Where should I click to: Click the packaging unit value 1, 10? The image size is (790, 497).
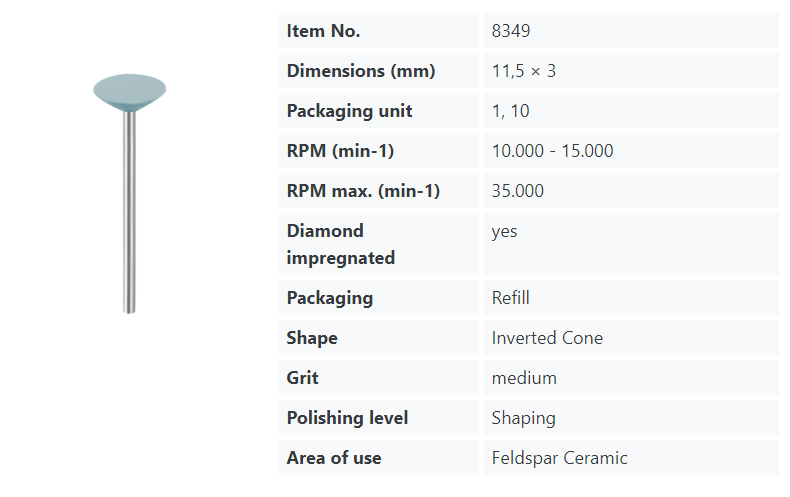510,111
